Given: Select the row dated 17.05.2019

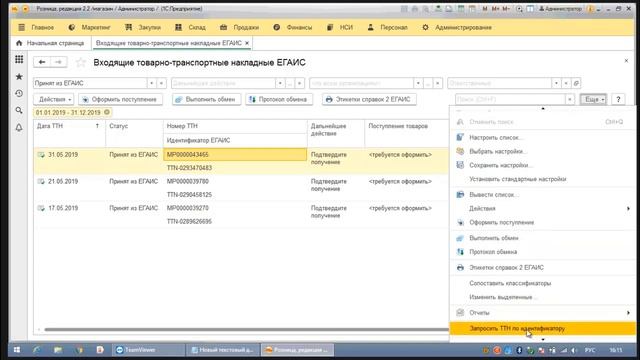Looking at the screenshot, I should pos(241,215).
